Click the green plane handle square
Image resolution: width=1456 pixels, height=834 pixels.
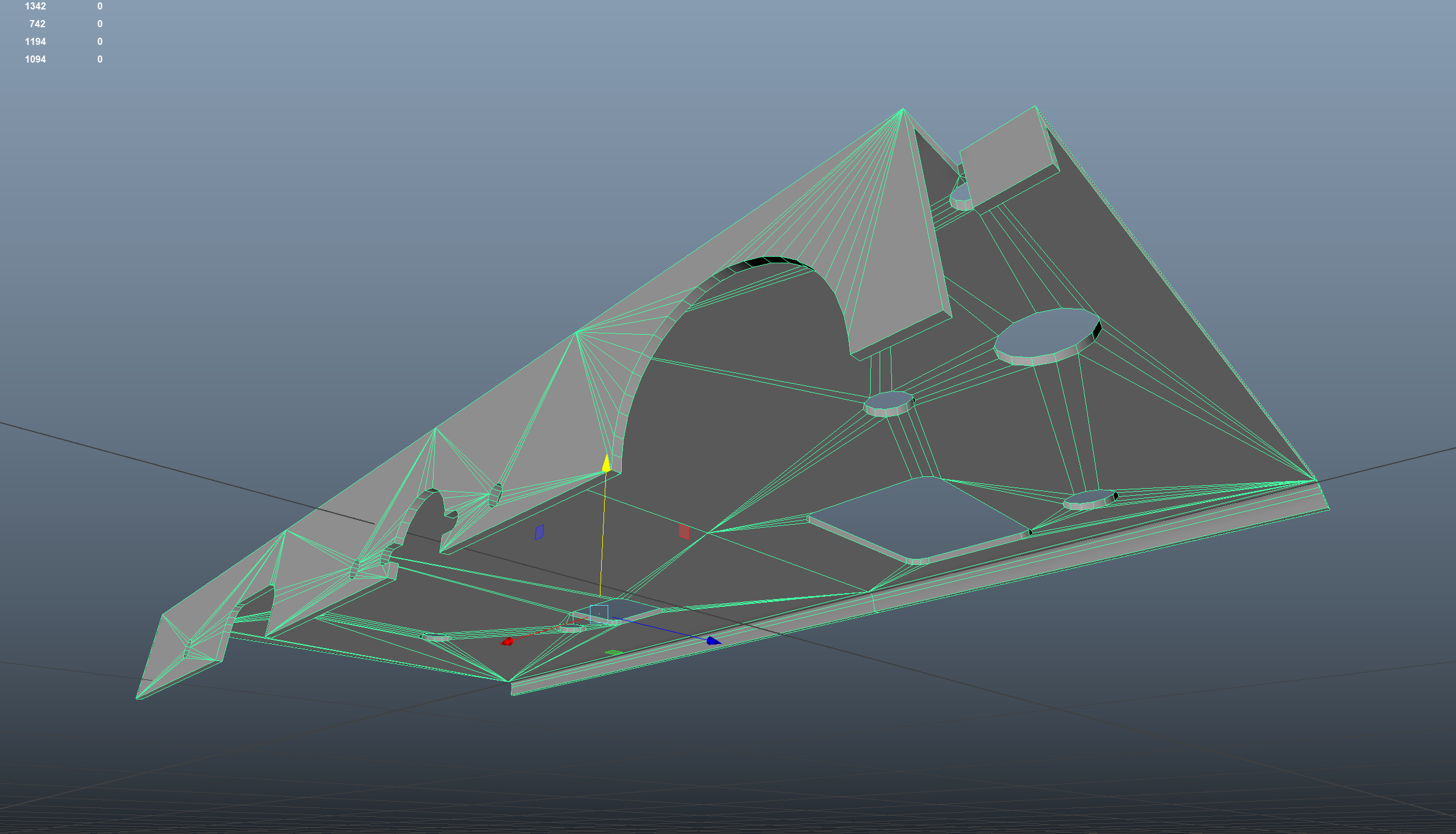pos(614,653)
